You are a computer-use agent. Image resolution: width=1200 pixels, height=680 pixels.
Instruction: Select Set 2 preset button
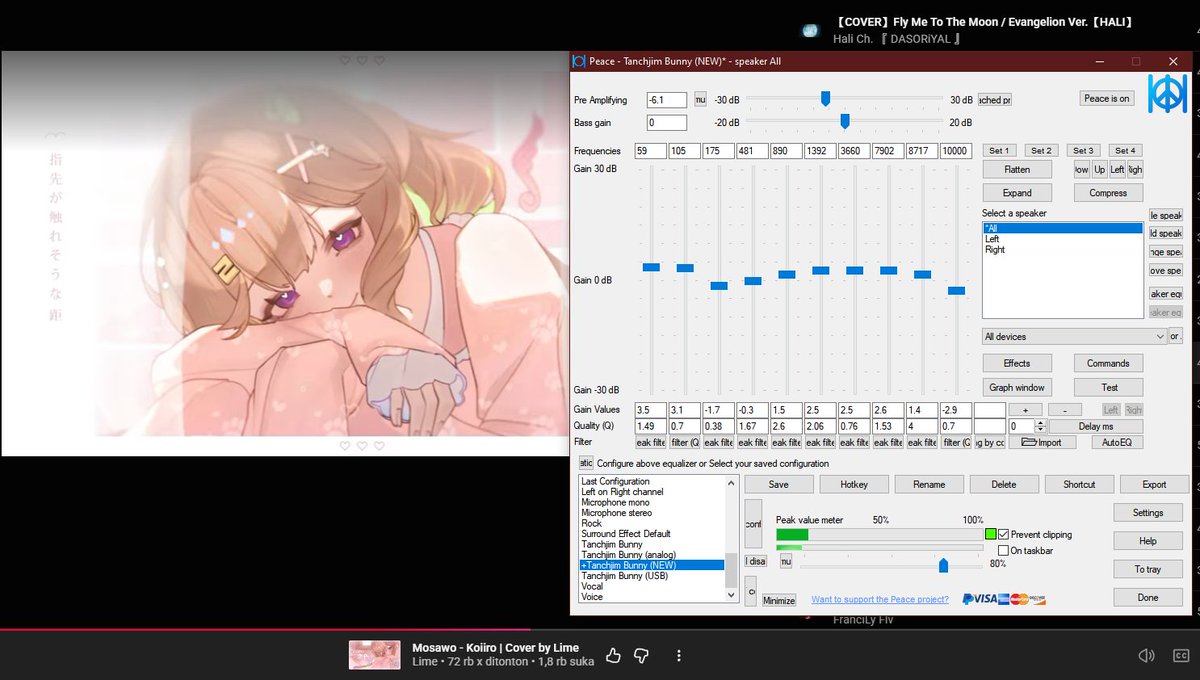(x=1041, y=150)
